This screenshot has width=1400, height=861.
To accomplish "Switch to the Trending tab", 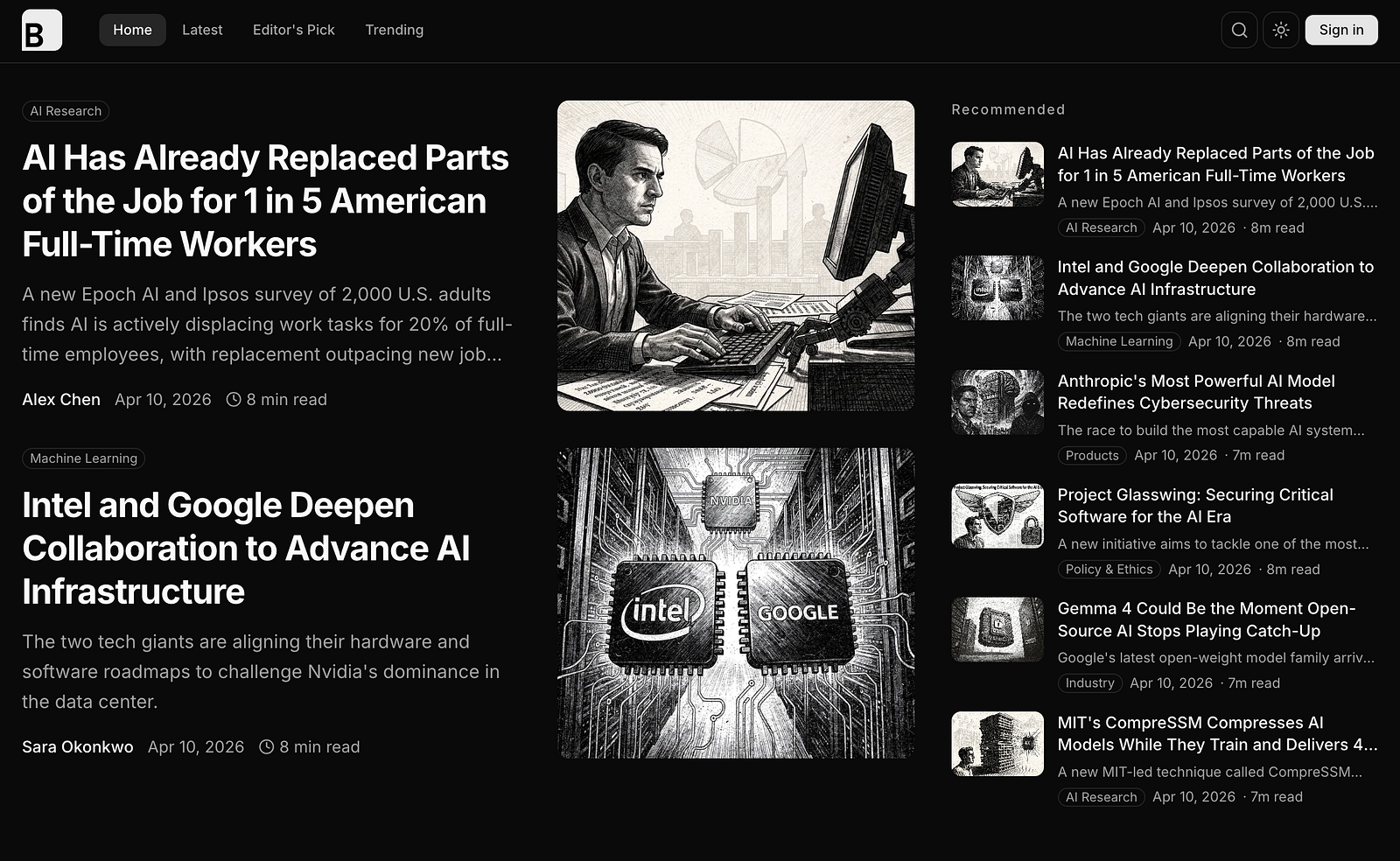I will click(x=394, y=30).
